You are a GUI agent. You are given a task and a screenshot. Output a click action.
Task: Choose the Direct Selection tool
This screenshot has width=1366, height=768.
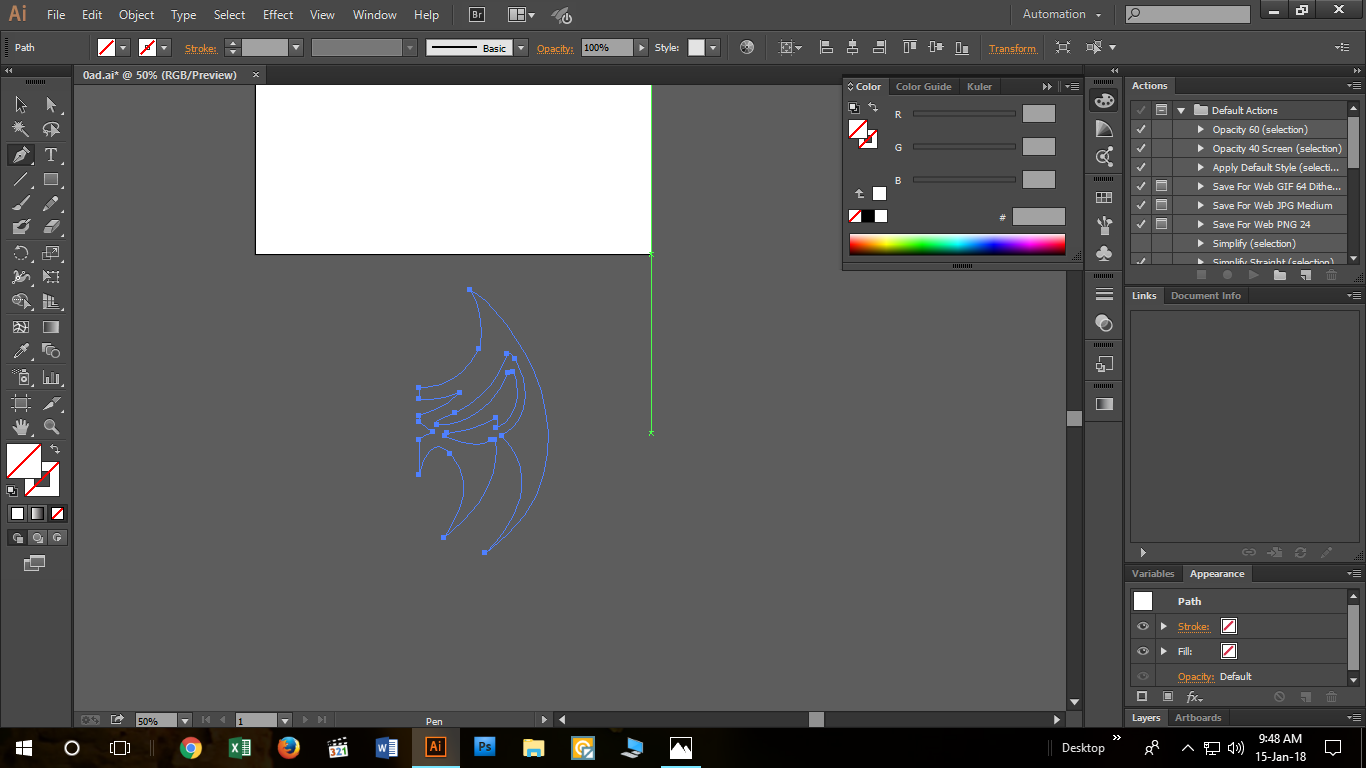[51, 104]
